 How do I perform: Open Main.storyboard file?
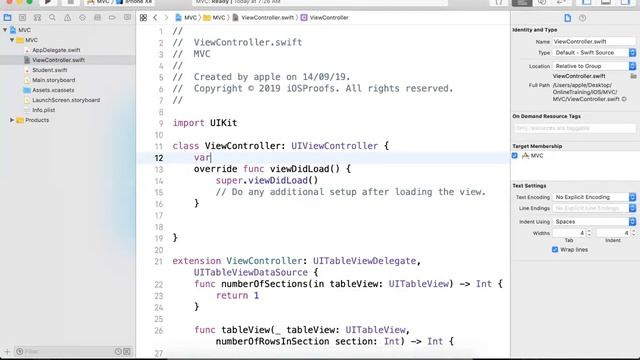click(x=53, y=80)
